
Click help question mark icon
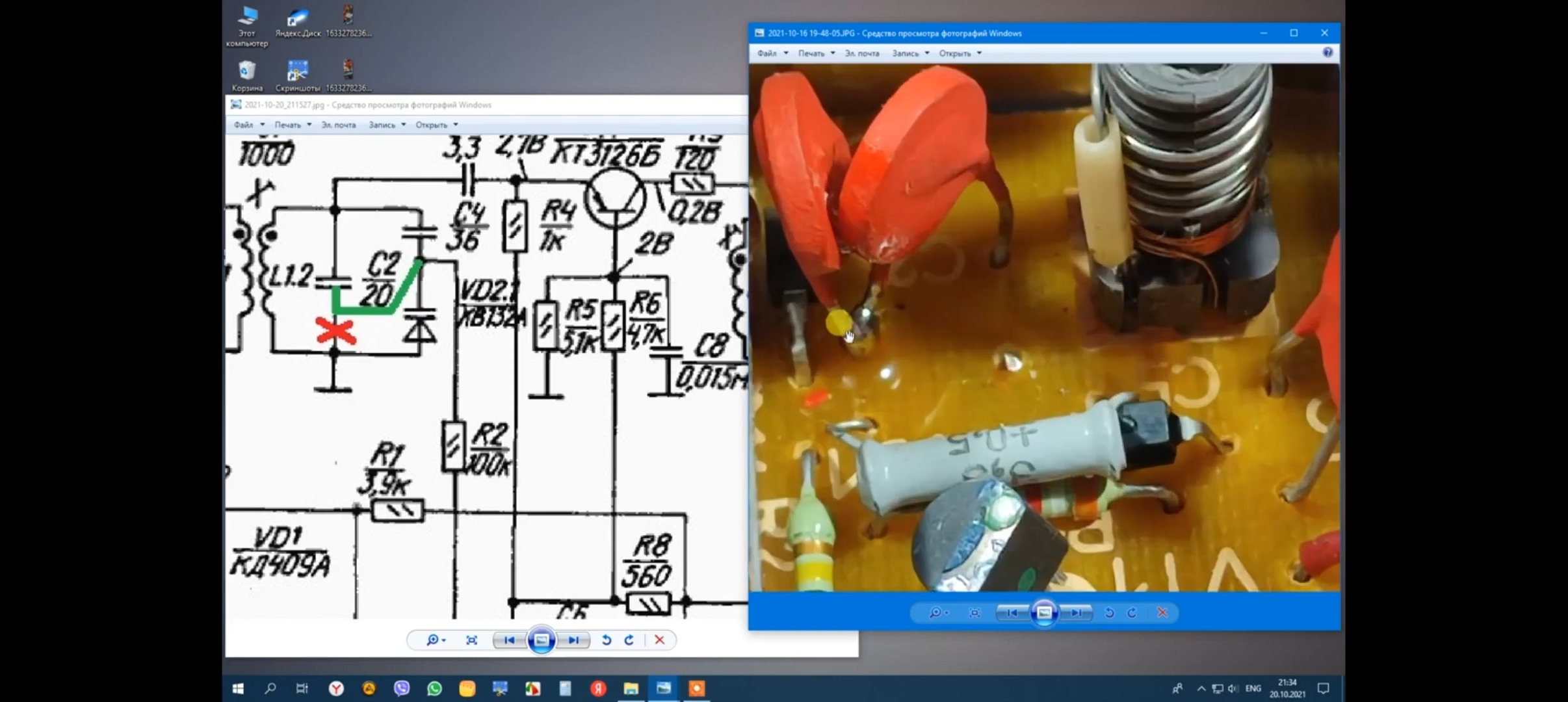pyautogui.click(x=1327, y=53)
